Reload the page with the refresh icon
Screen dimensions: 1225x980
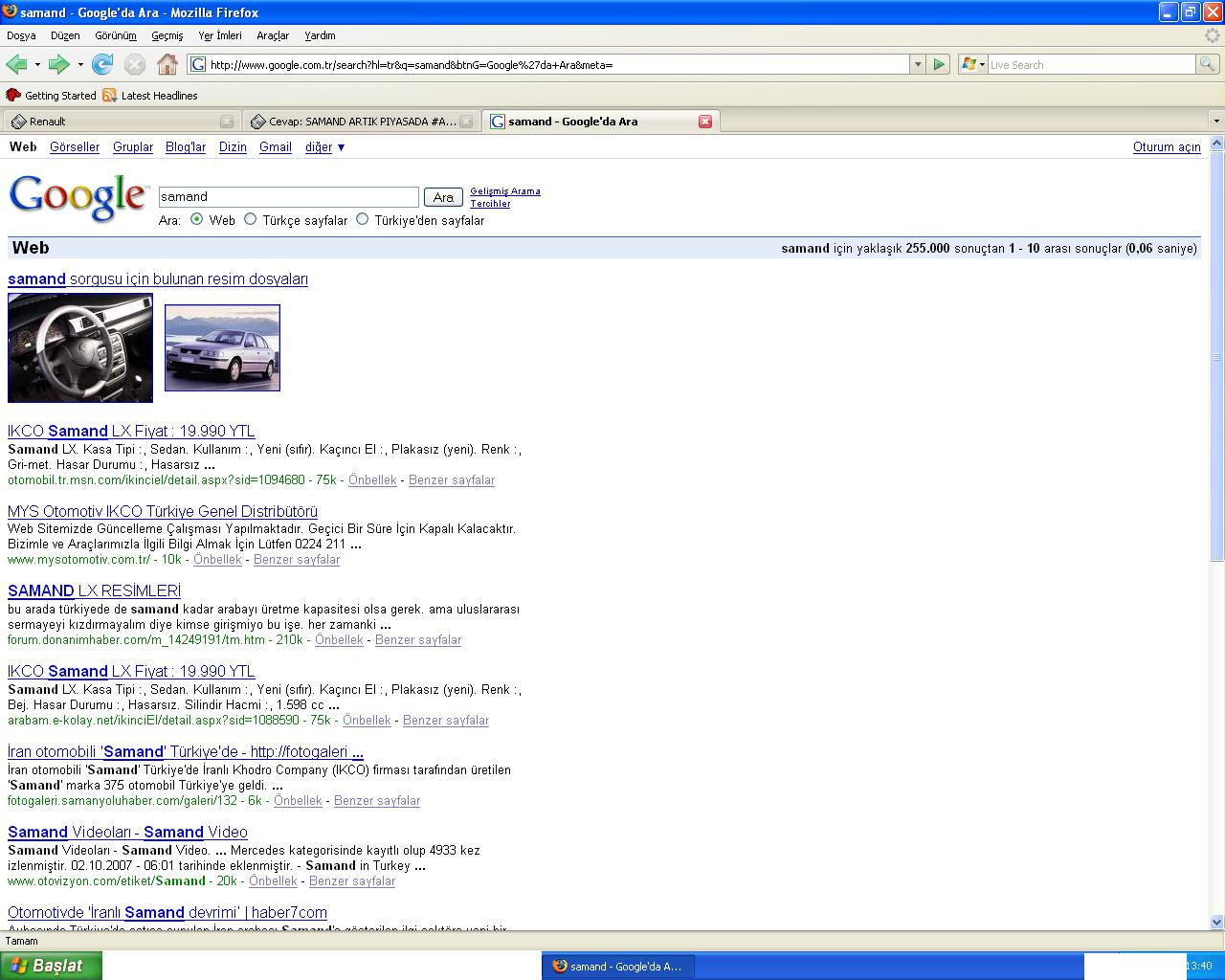102,64
